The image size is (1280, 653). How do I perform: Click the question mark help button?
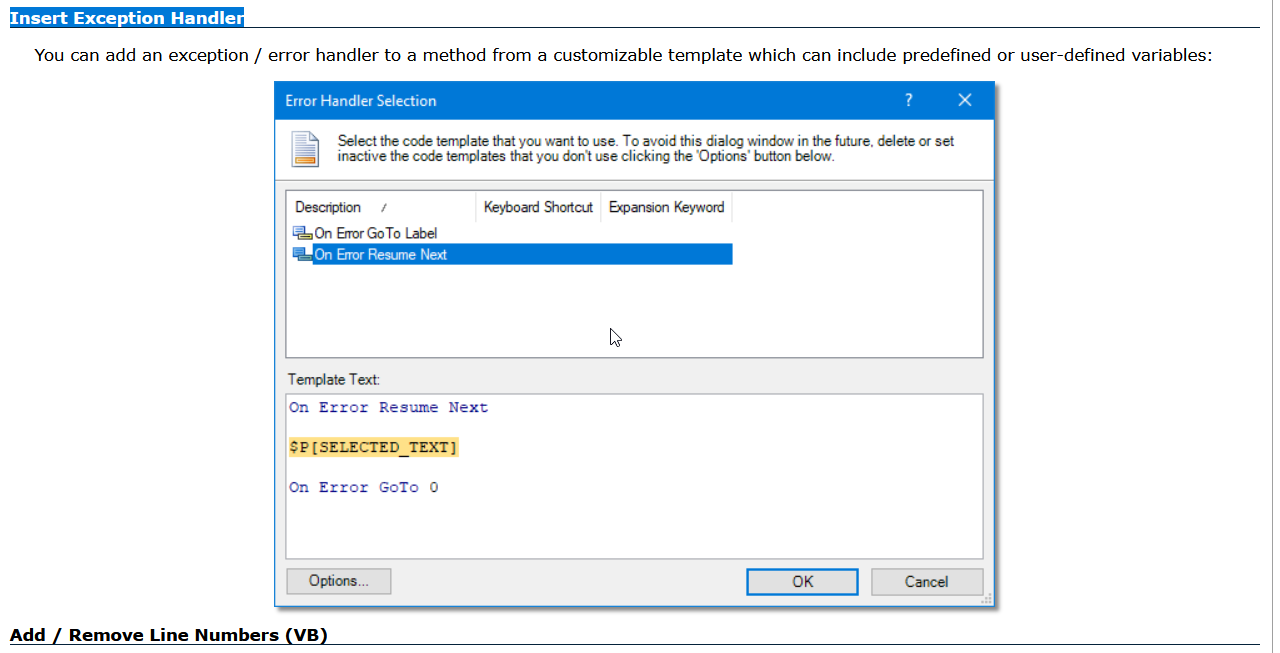pyautogui.click(x=908, y=100)
